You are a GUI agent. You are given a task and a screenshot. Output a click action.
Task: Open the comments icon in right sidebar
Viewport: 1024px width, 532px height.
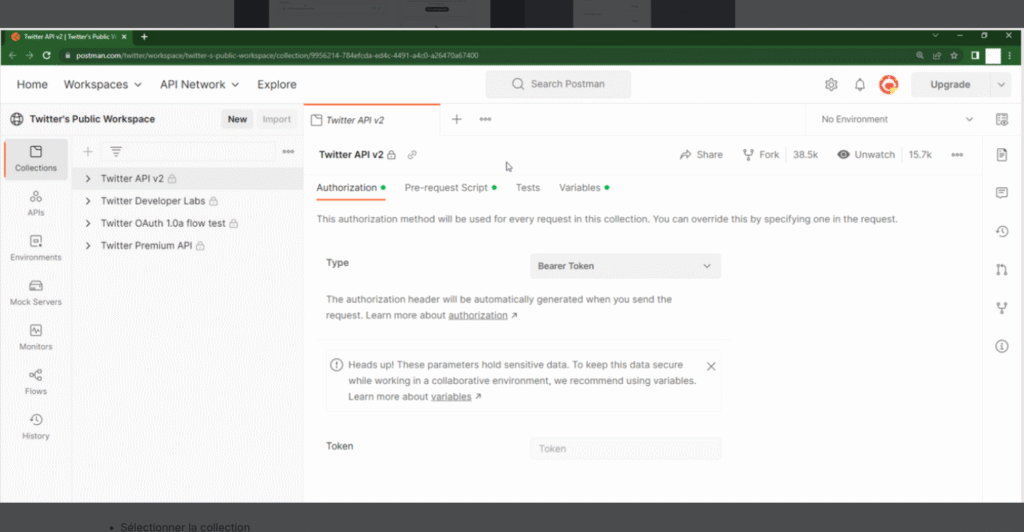(1002, 193)
